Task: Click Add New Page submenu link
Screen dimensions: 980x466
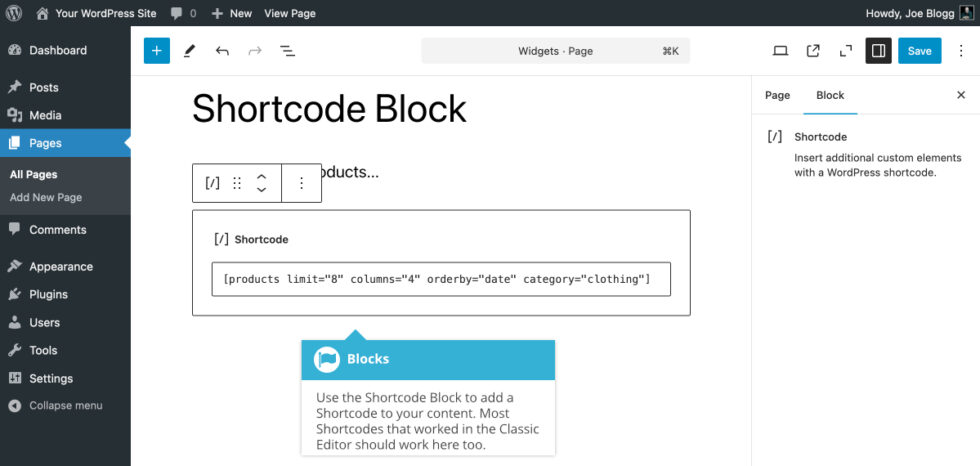Action: tap(46, 197)
